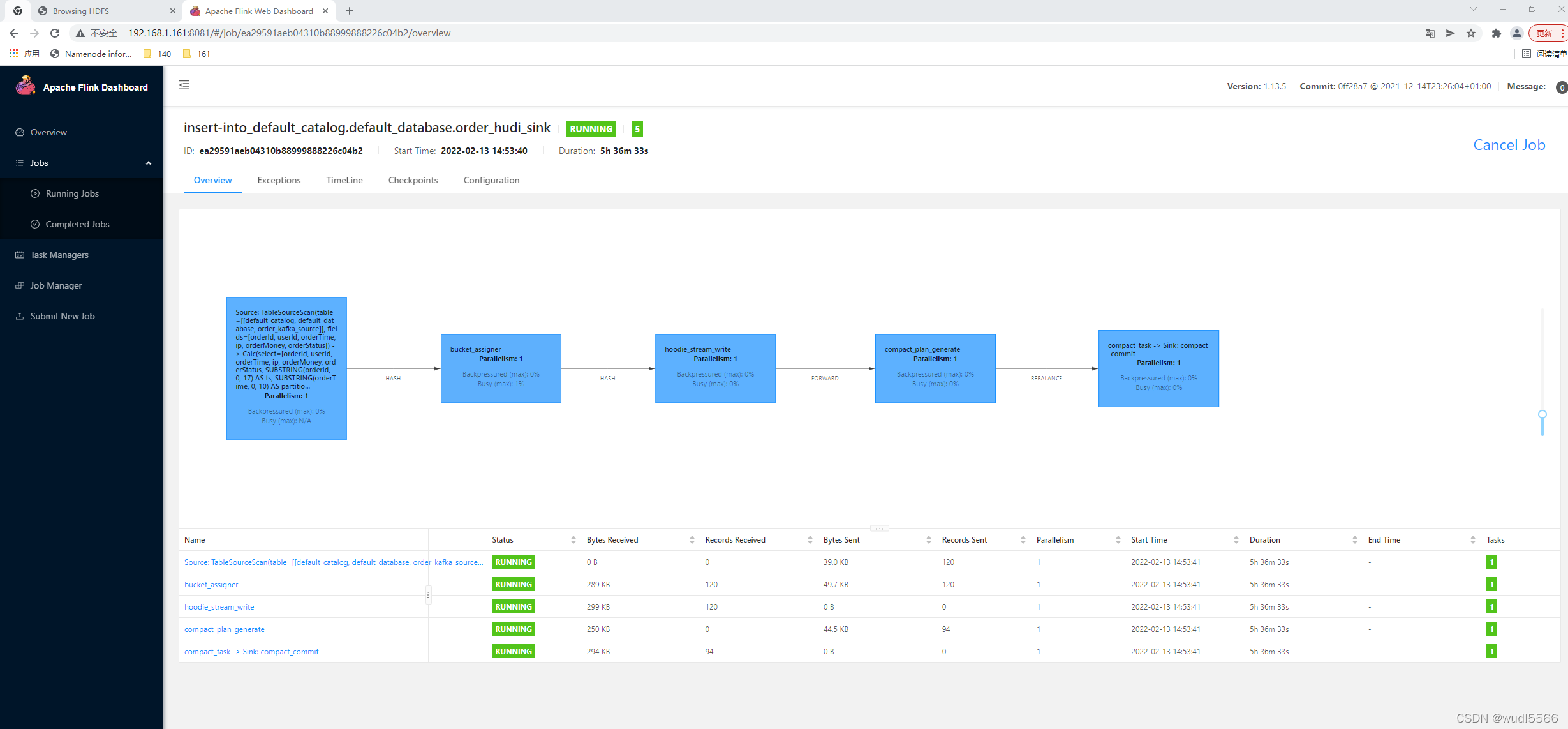Switch to the Exceptions tab
The image size is (1568, 729).
coord(279,180)
